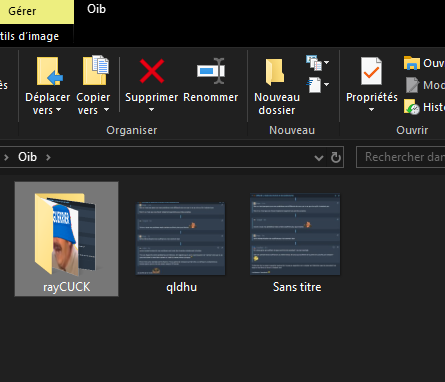Click the qldhu file name

[x=181, y=287]
